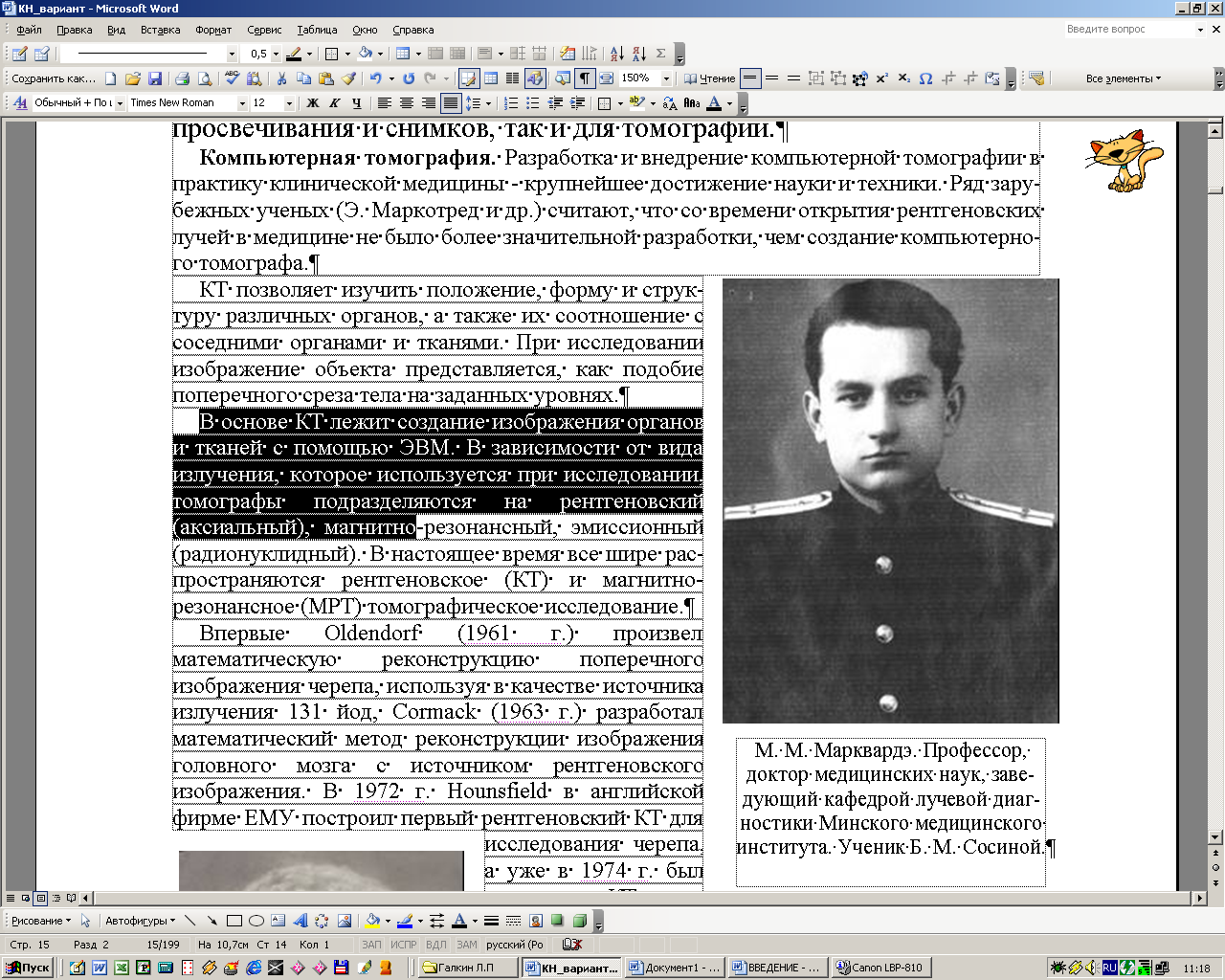Open the 'Правка' menu

(74, 30)
